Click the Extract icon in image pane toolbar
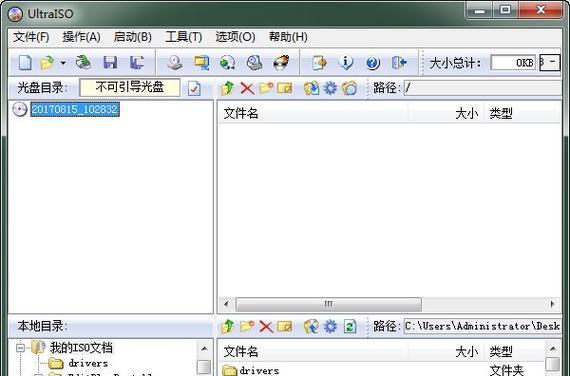The image size is (570, 376). click(312, 88)
